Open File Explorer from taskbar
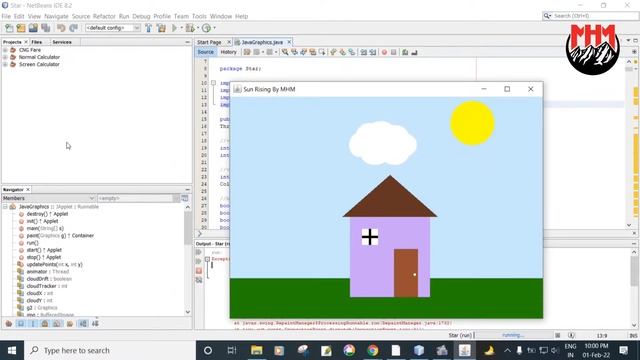Screen dimensions: 640x360 (x=256, y=350)
